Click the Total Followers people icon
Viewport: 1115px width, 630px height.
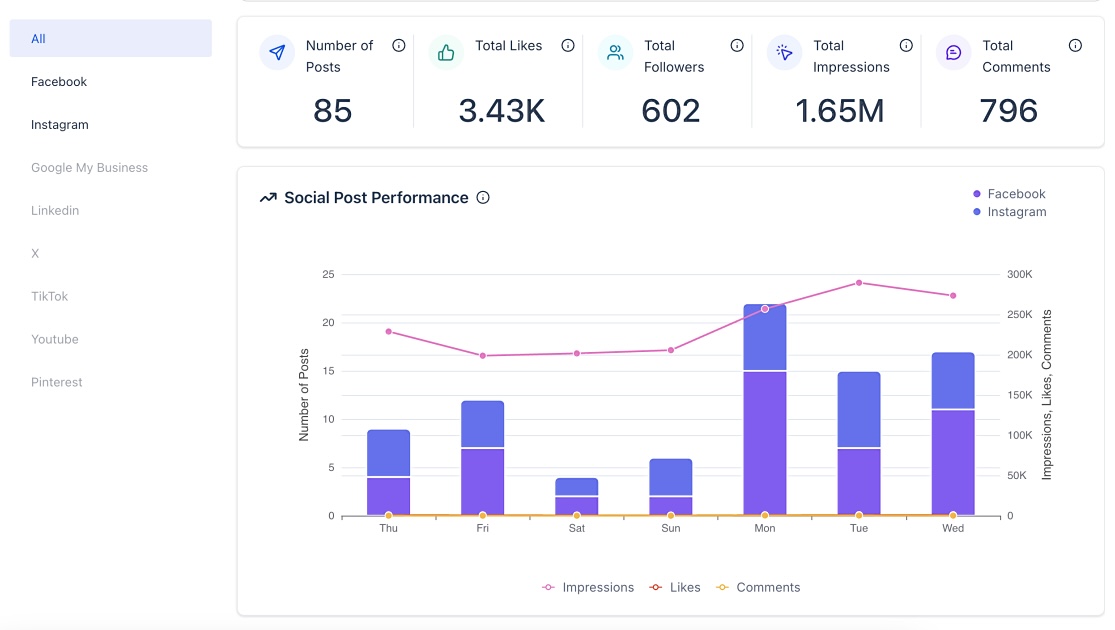[x=615, y=53]
